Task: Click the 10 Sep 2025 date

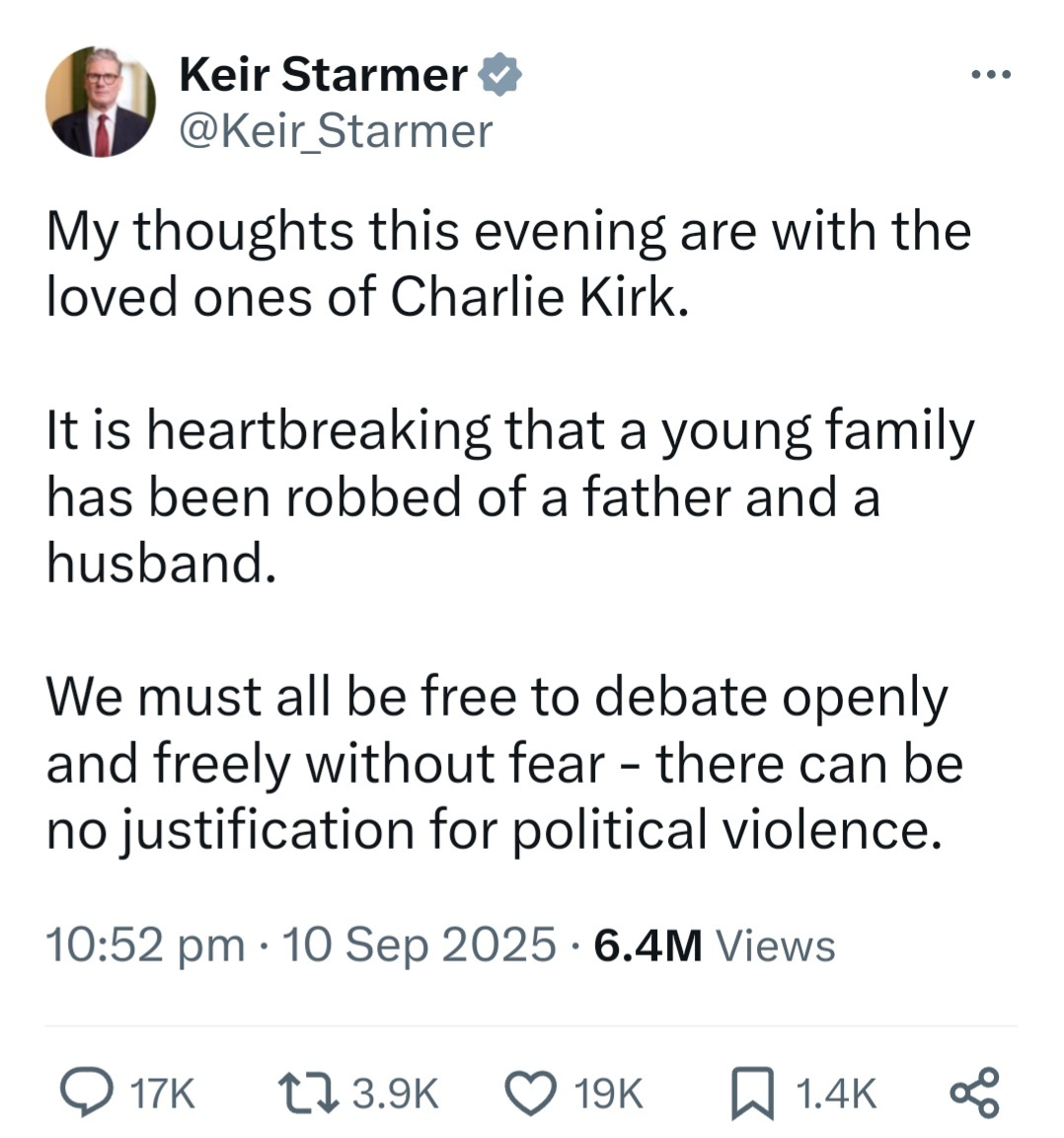Action: click(x=418, y=945)
